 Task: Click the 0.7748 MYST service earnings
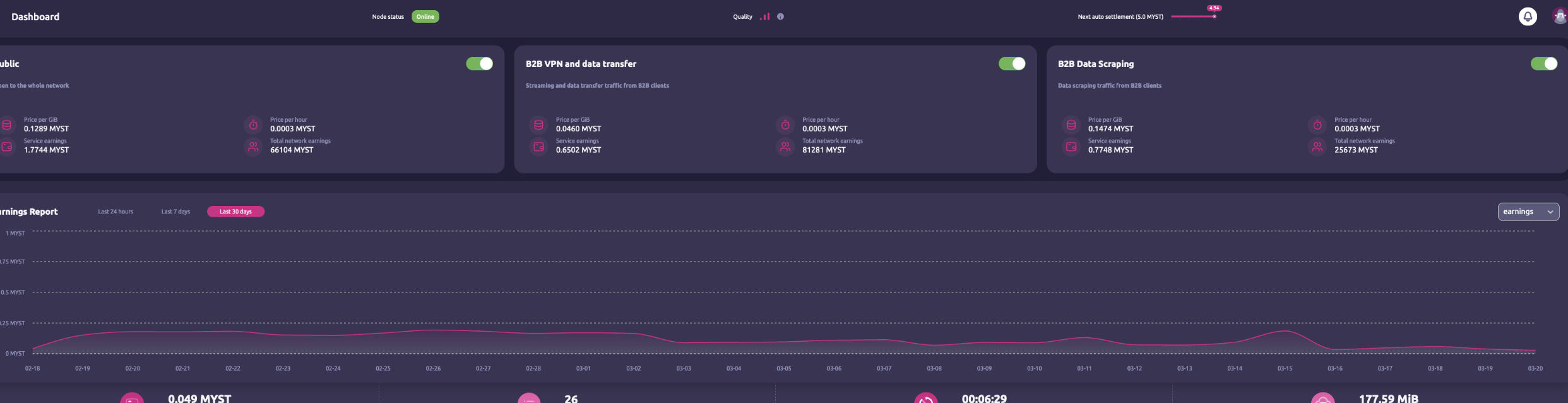(1110, 150)
